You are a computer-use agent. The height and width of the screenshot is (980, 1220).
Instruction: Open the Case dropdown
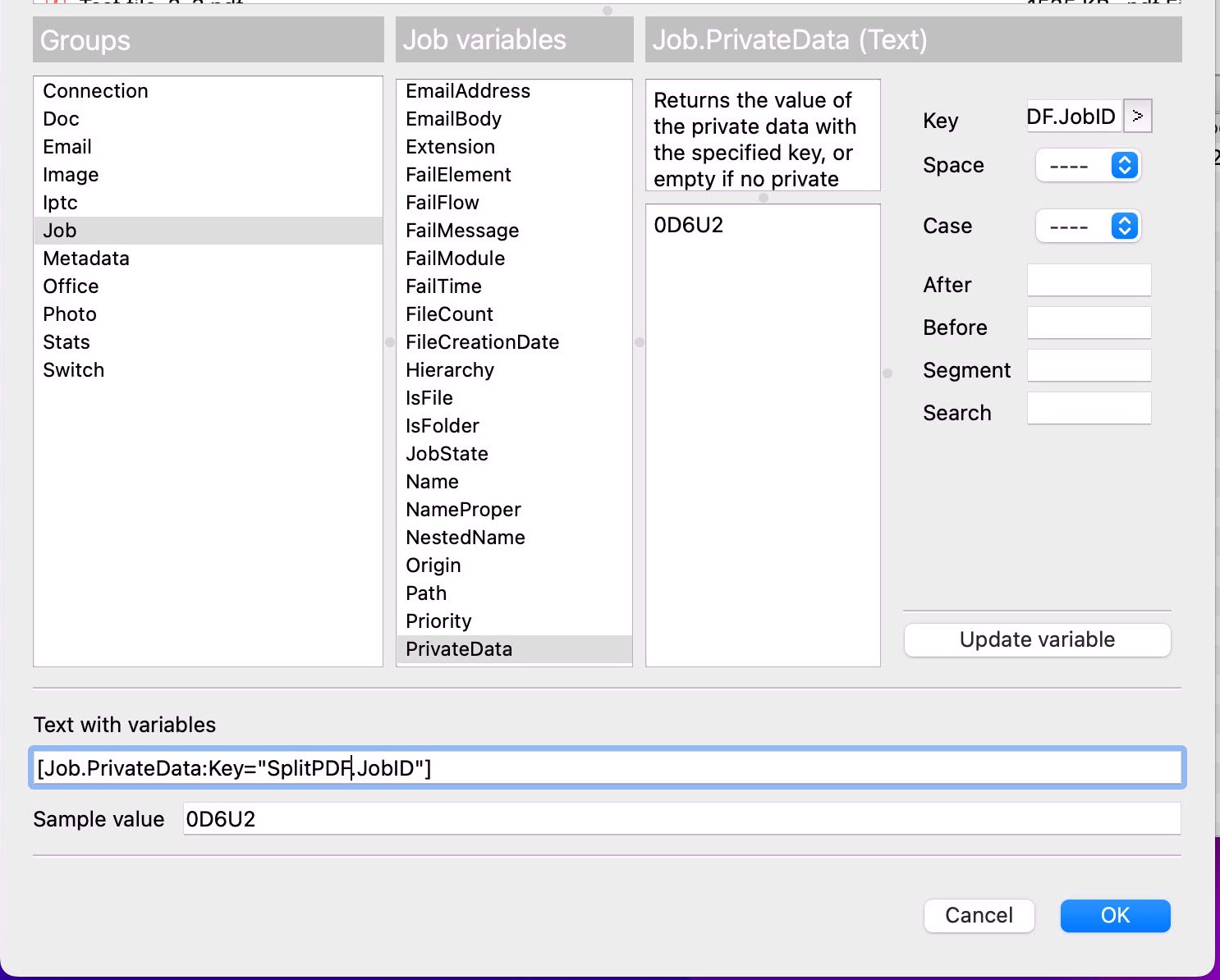click(x=1089, y=226)
